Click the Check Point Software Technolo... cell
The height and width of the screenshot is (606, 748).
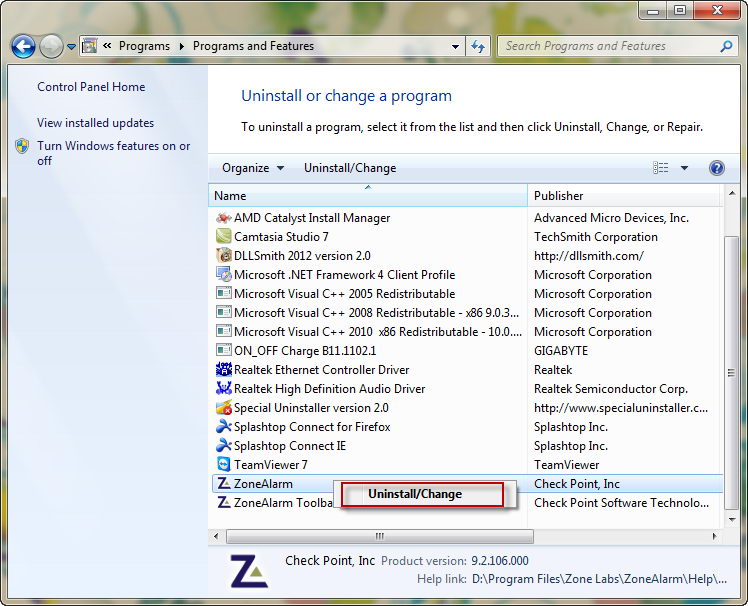(x=621, y=503)
